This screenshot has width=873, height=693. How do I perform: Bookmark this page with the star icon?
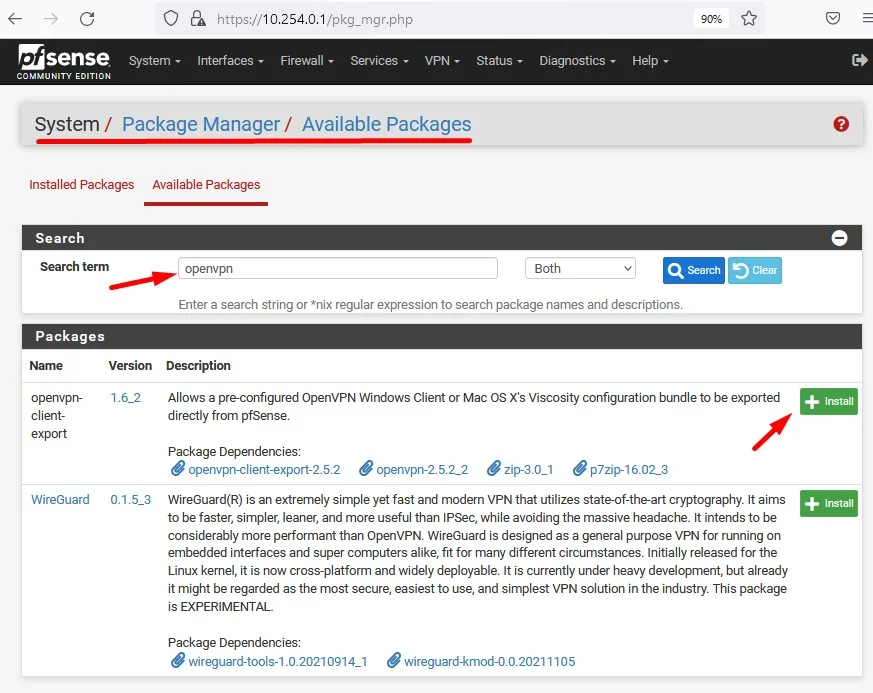pos(749,18)
